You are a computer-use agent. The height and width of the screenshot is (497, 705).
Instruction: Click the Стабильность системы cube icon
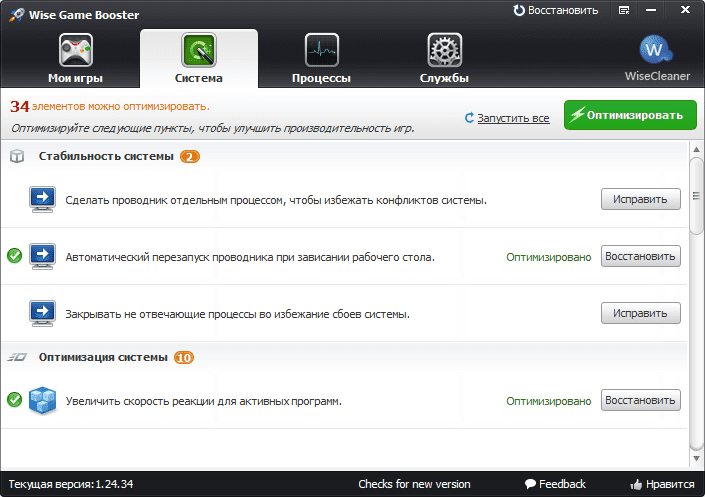17,157
